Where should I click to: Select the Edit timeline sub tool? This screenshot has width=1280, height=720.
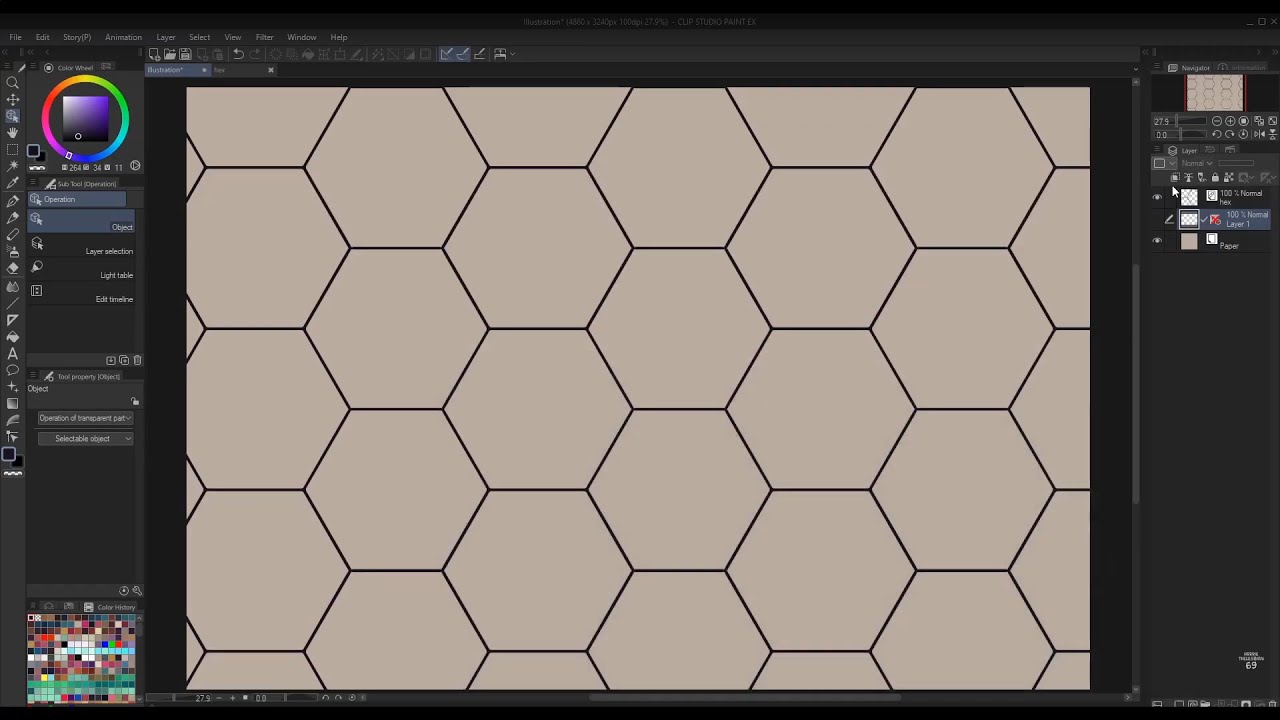tap(80, 294)
